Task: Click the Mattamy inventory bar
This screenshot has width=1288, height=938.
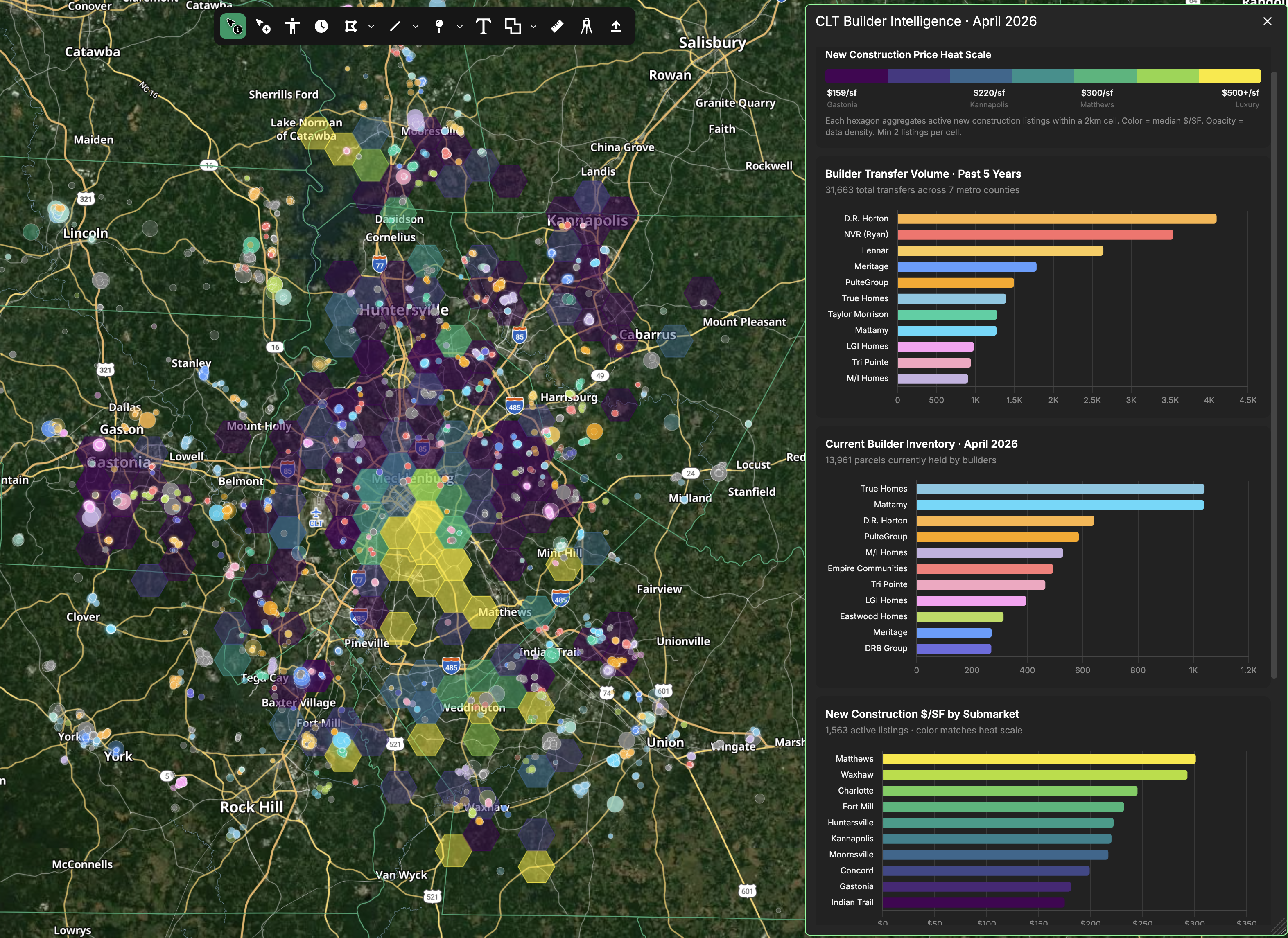Action: (1060, 505)
